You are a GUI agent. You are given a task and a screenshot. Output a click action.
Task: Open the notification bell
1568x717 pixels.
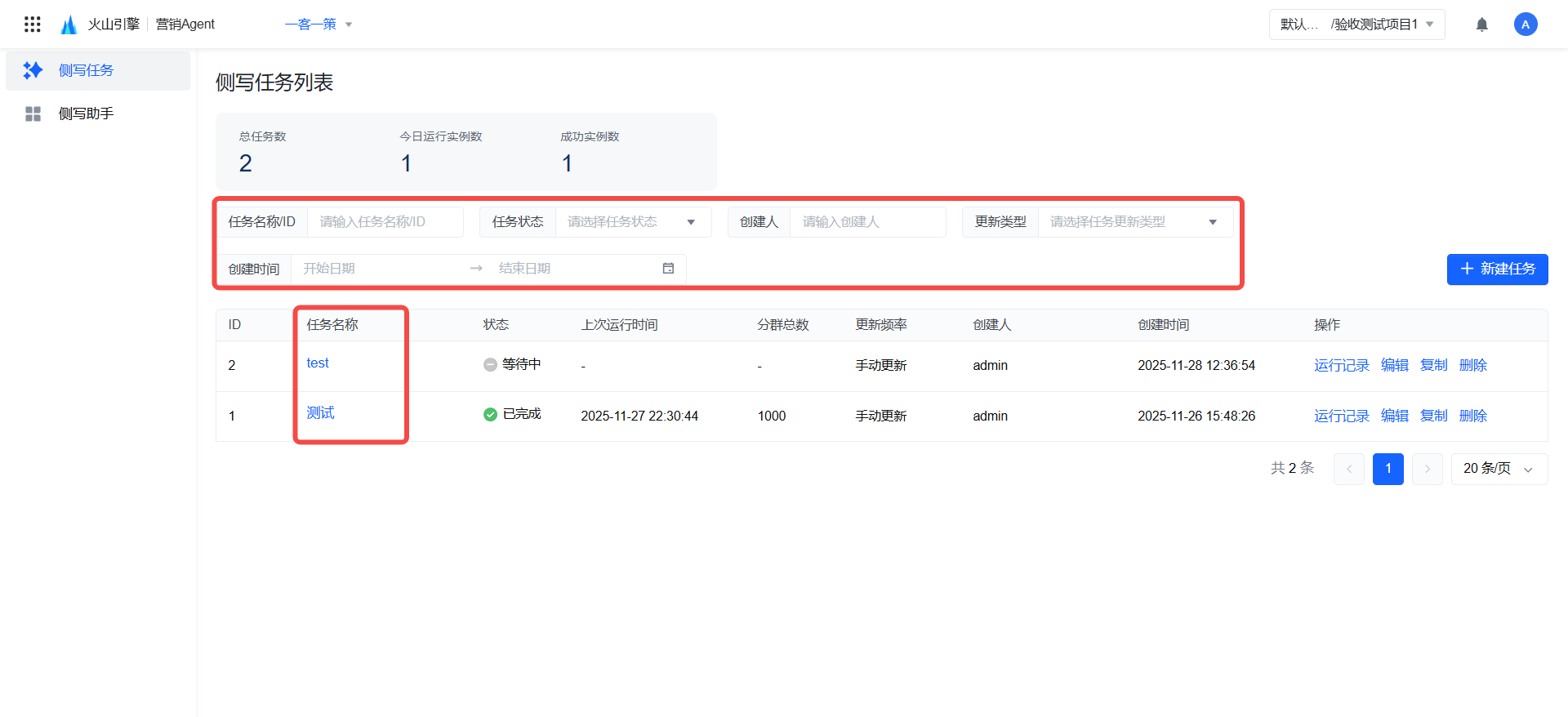click(x=1481, y=24)
